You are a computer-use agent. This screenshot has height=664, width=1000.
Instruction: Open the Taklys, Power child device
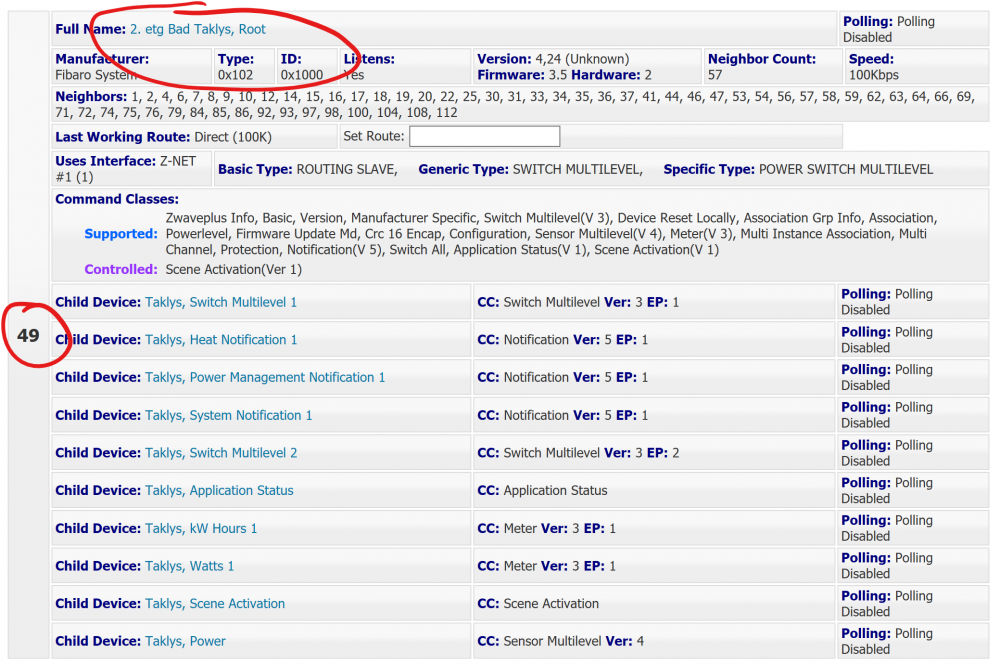click(185, 641)
